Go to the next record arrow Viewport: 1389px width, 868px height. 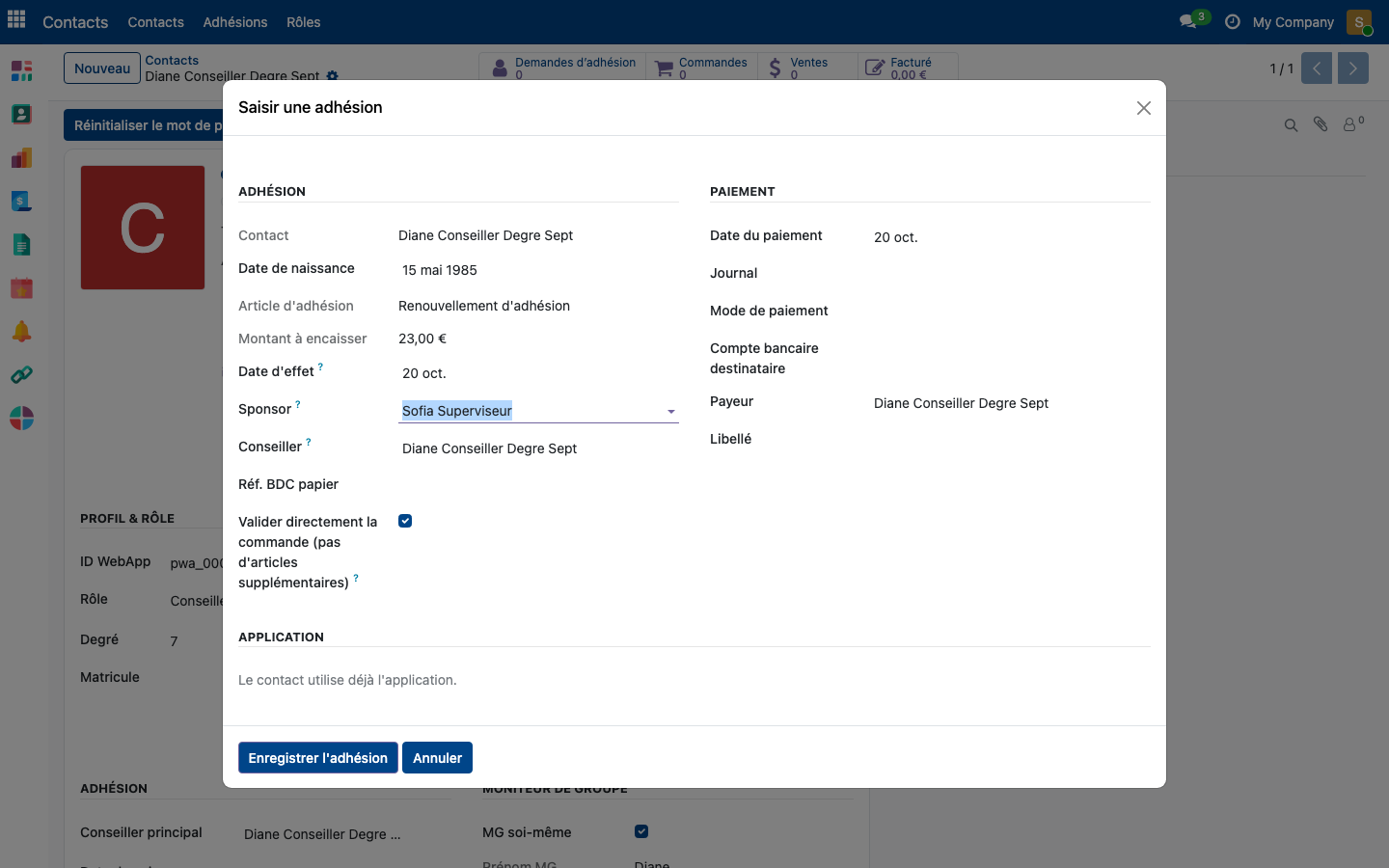(1352, 68)
